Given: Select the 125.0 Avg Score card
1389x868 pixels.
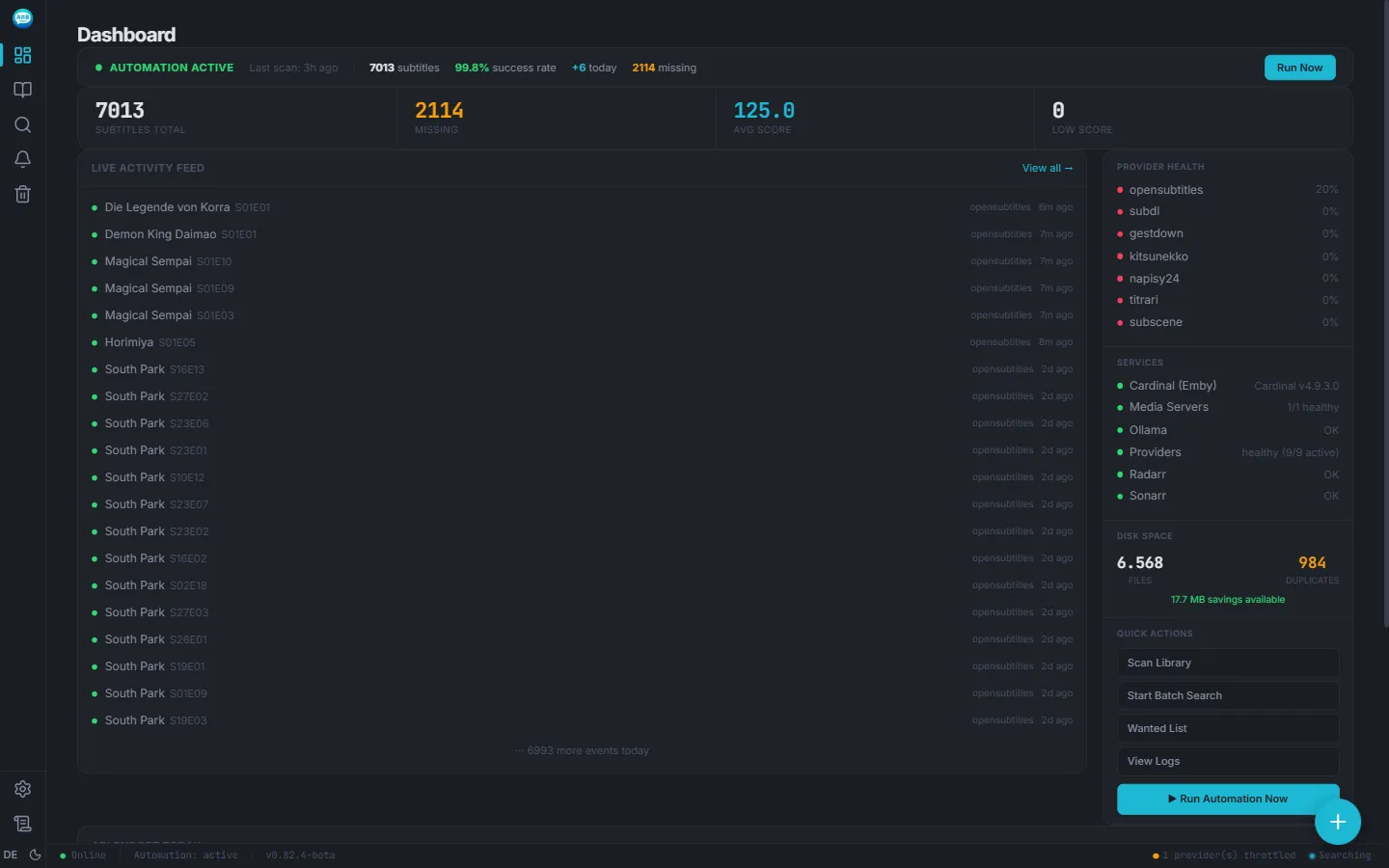Looking at the screenshot, I should (875, 118).
